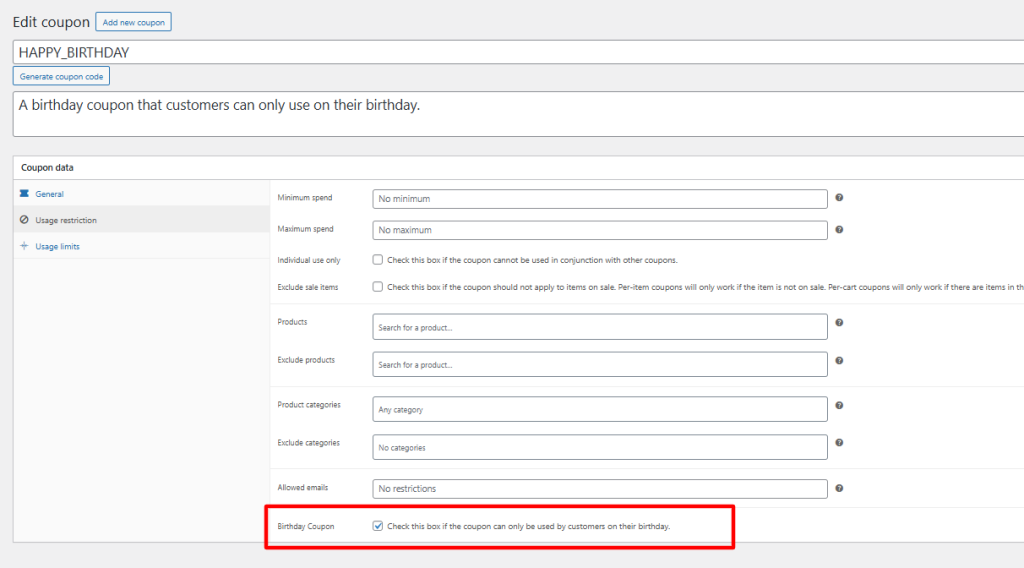The image size is (1024, 568).
Task: Click the Edit coupon page heading
Action: pos(51,22)
